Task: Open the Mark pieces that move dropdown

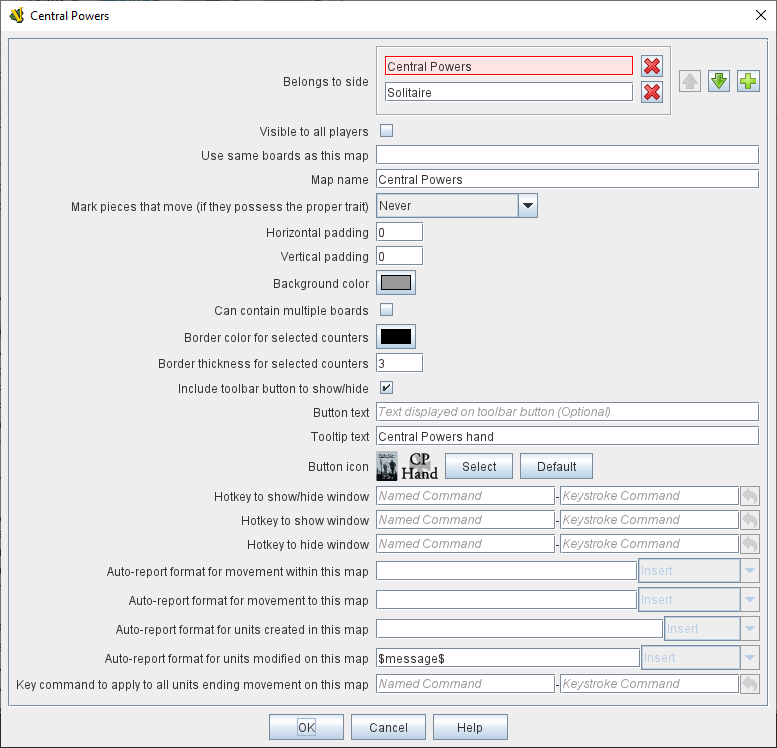Action: click(x=528, y=206)
